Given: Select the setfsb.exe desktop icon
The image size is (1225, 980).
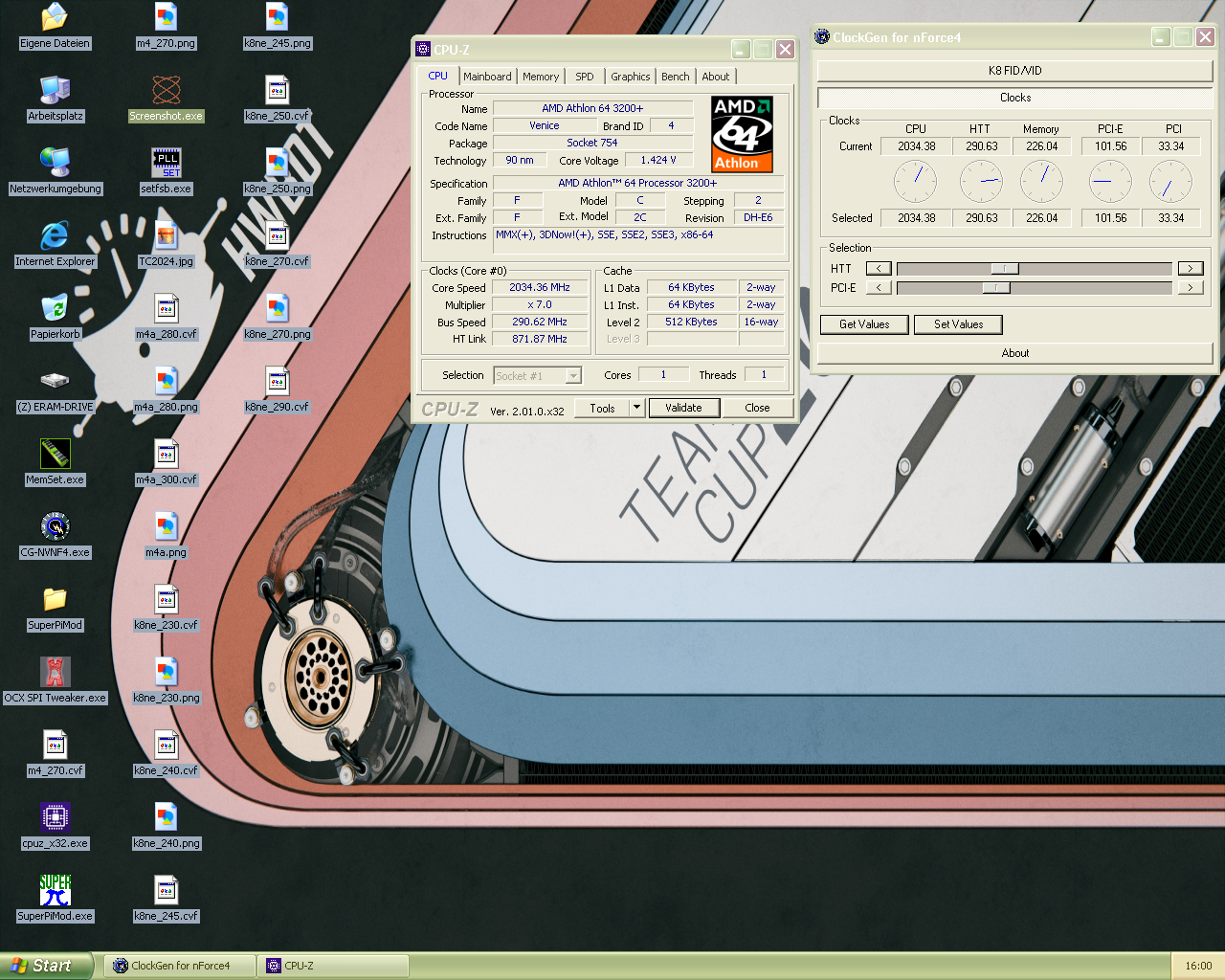Looking at the screenshot, I should (x=166, y=170).
